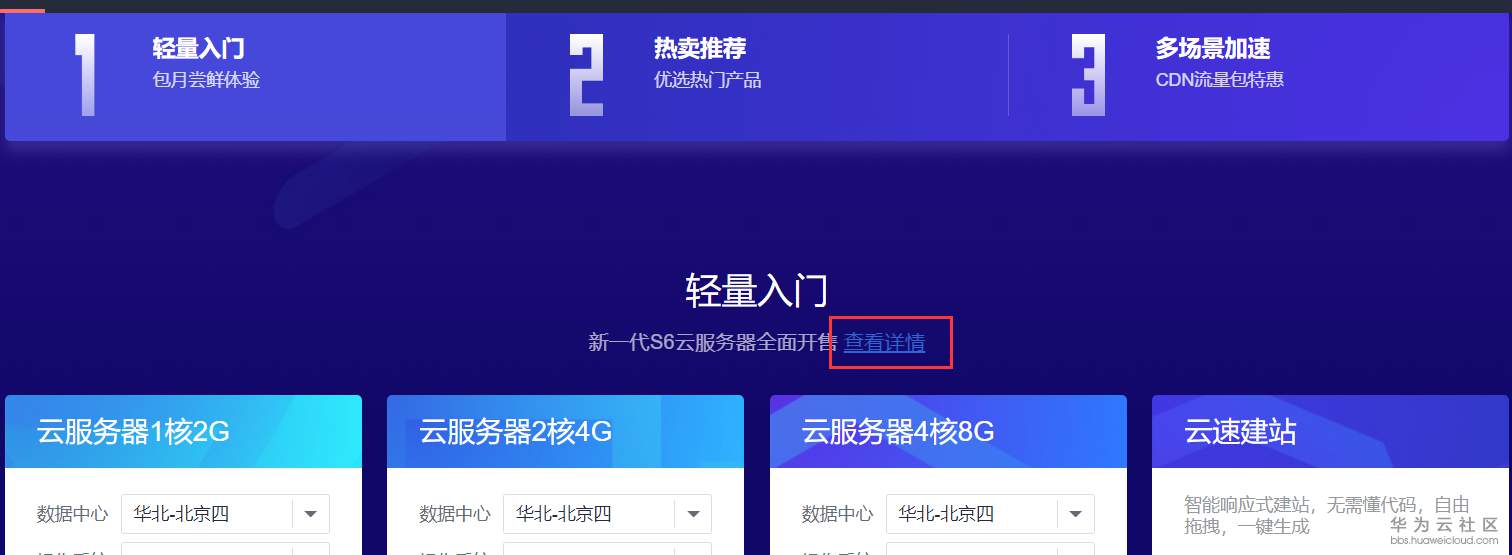The image size is (1512, 555).
Task: Switch to the 轻量入门 tab
Action: point(255,76)
